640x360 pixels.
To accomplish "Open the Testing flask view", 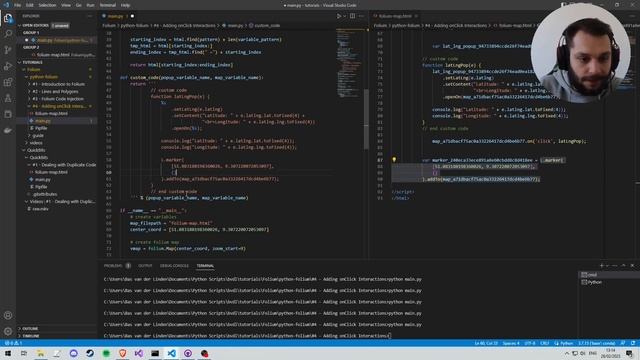I will pos(8,98).
